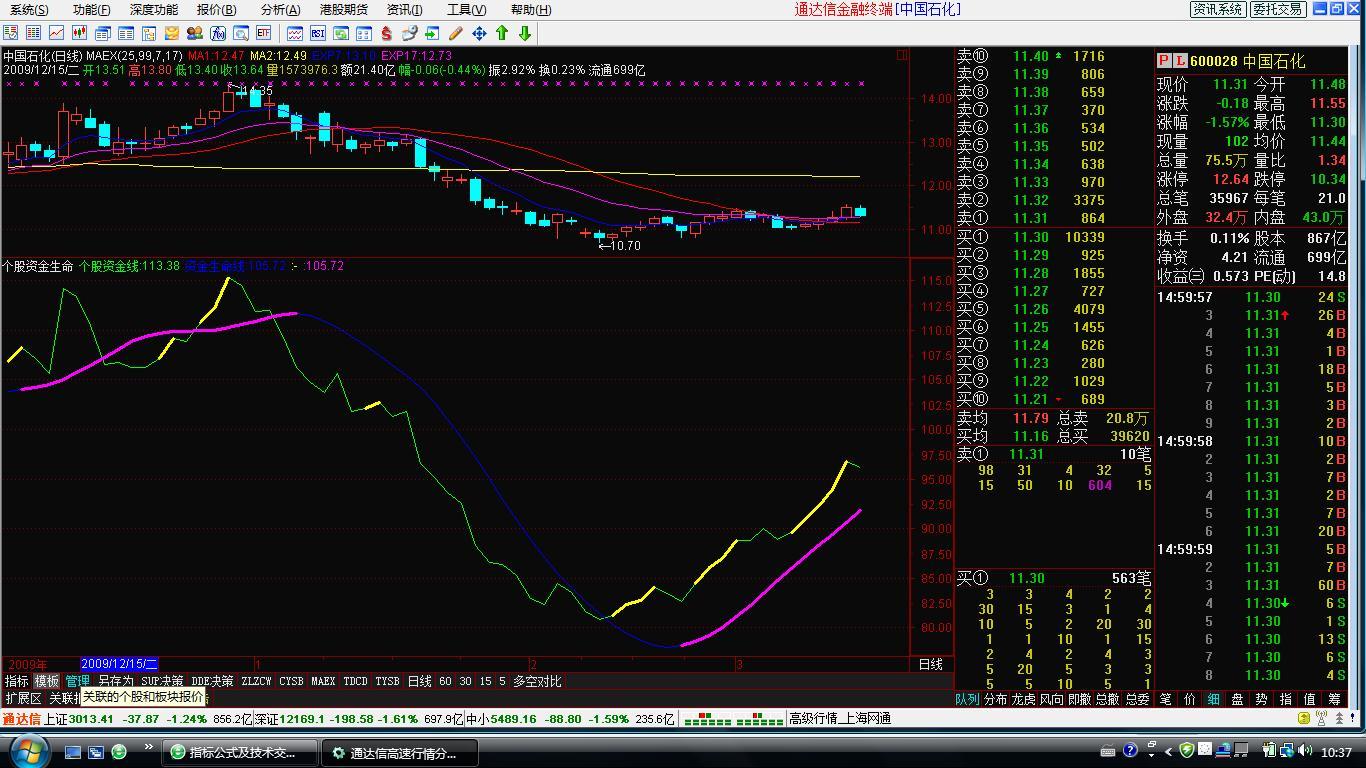Switch to 指标公式及技术交 taskbar window

240,753
